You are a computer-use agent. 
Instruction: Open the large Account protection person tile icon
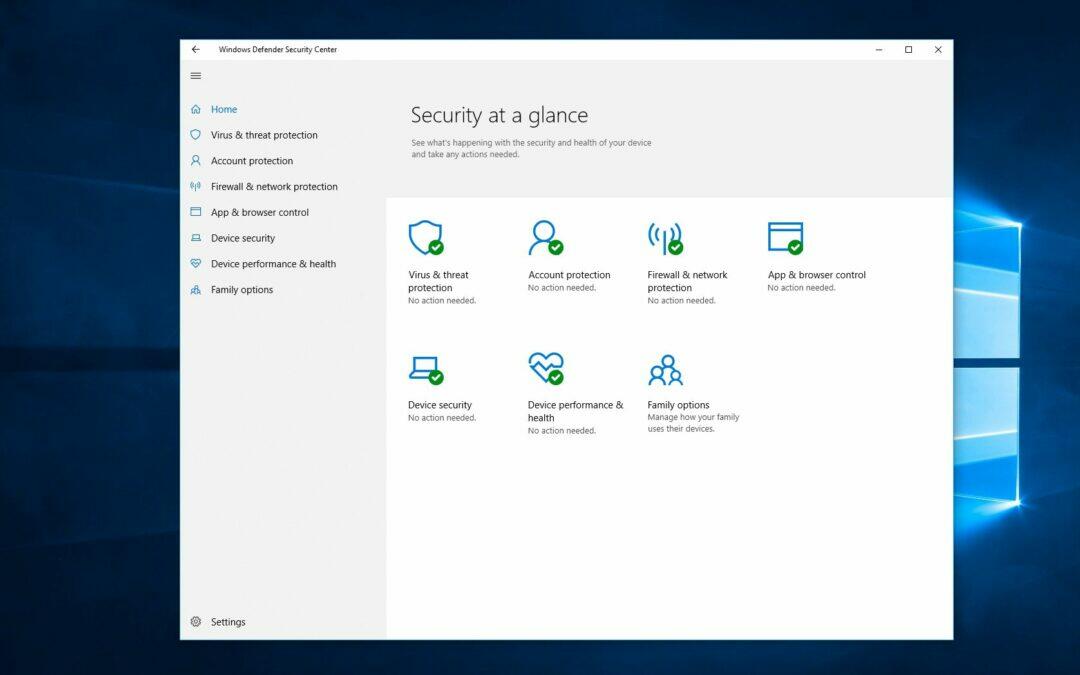coord(546,238)
